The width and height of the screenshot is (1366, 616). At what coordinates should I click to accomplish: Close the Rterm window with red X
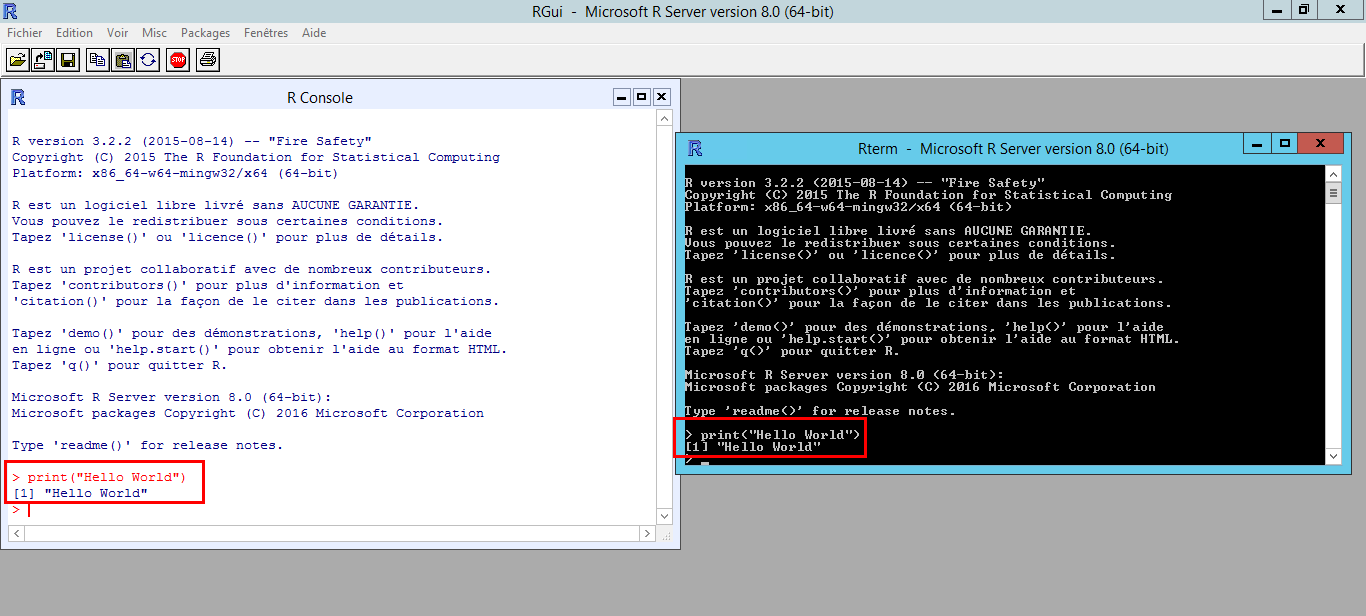pyautogui.click(x=1321, y=143)
